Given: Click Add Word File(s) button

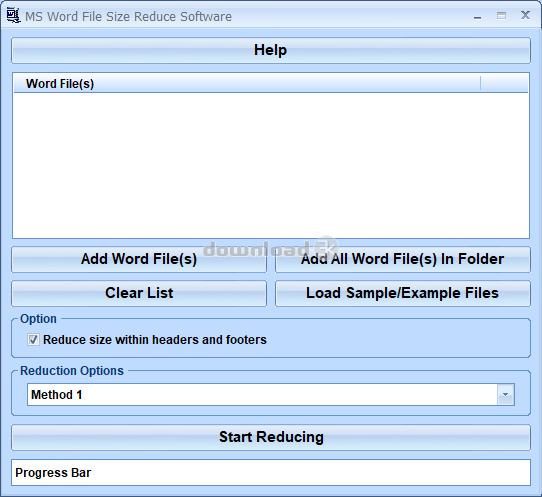Looking at the screenshot, I should (139, 259).
